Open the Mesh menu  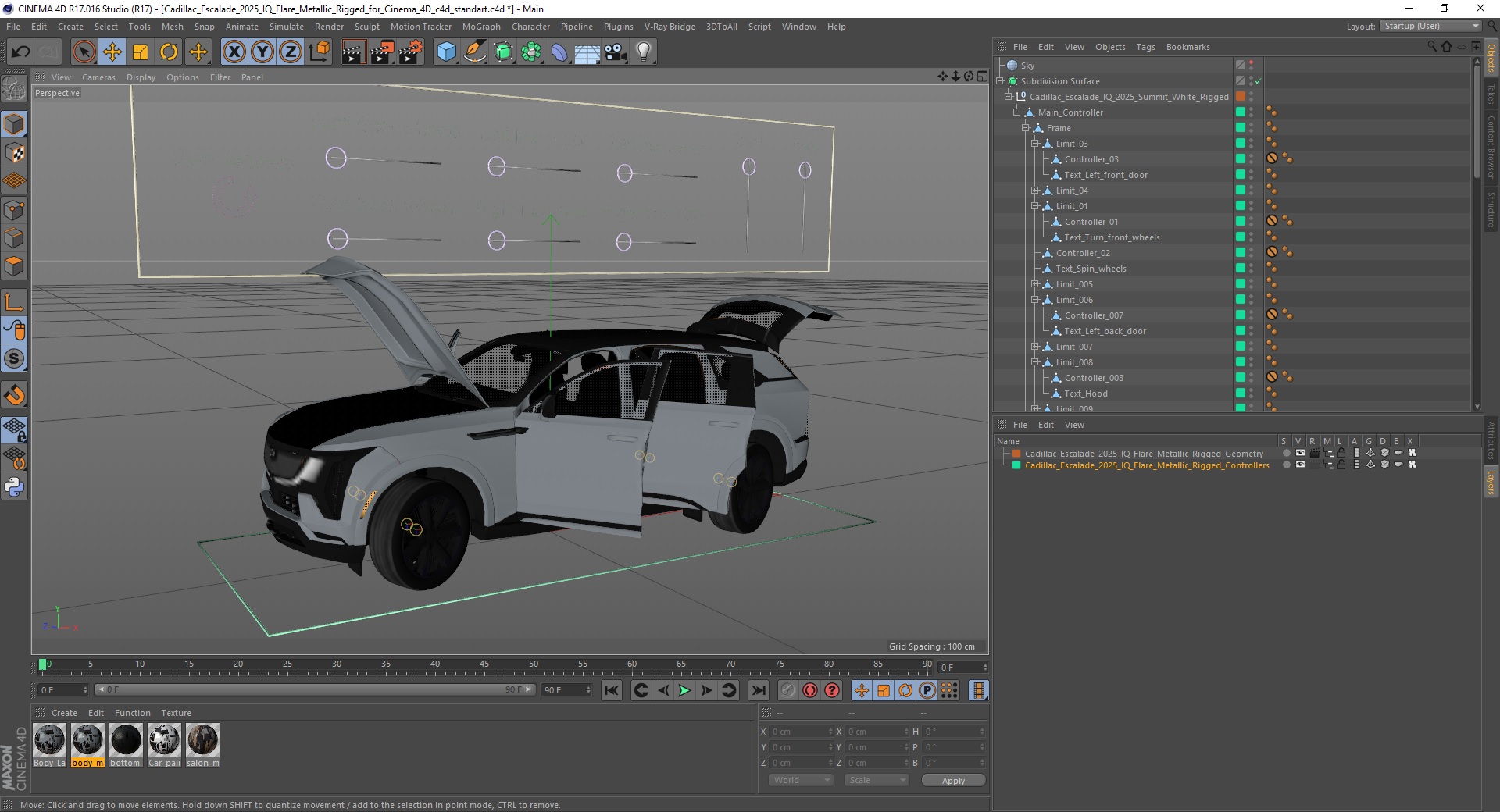coord(173,27)
